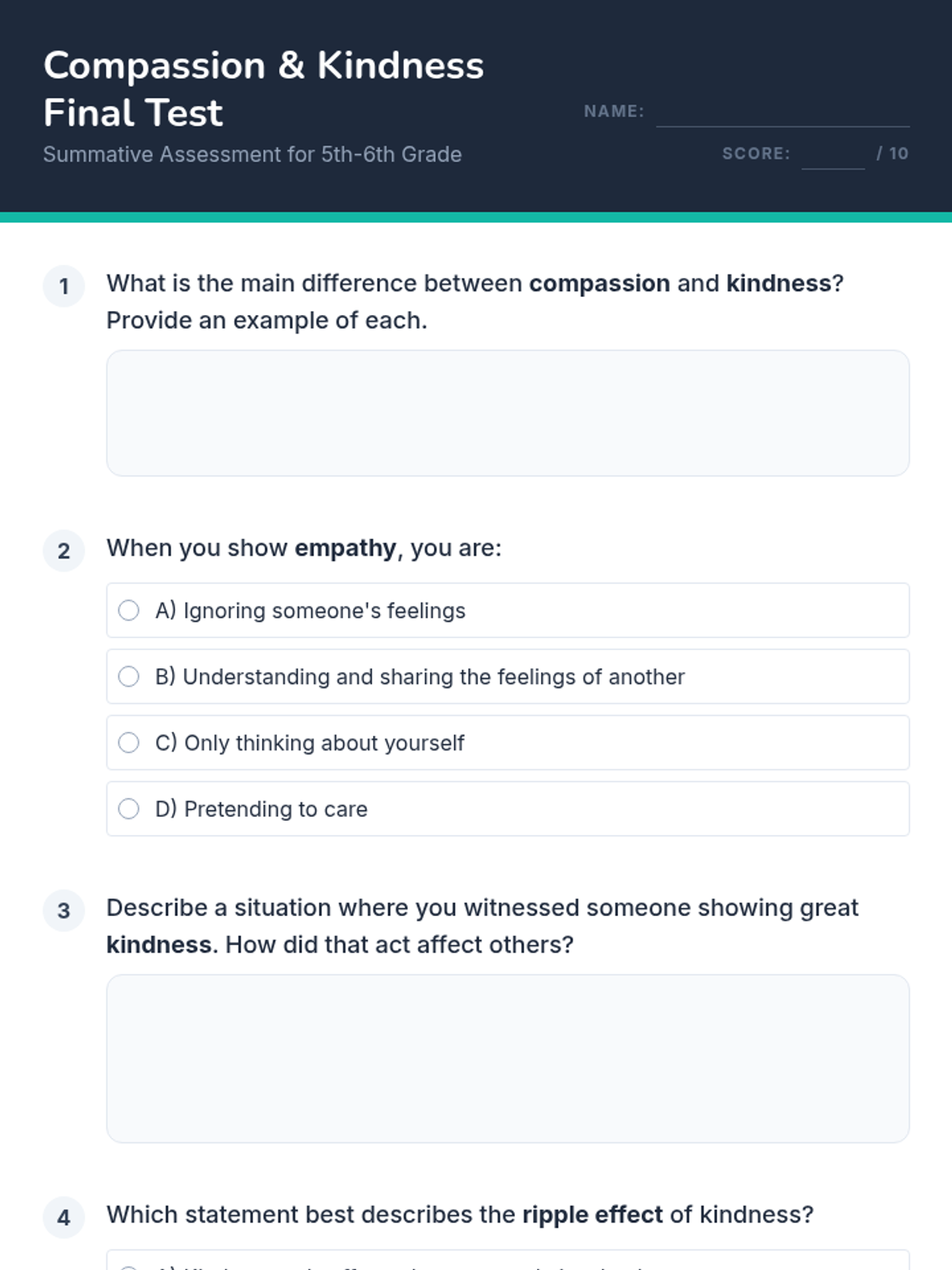Click the Name input line
The width and height of the screenshot is (952, 1270).
pos(782,114)
